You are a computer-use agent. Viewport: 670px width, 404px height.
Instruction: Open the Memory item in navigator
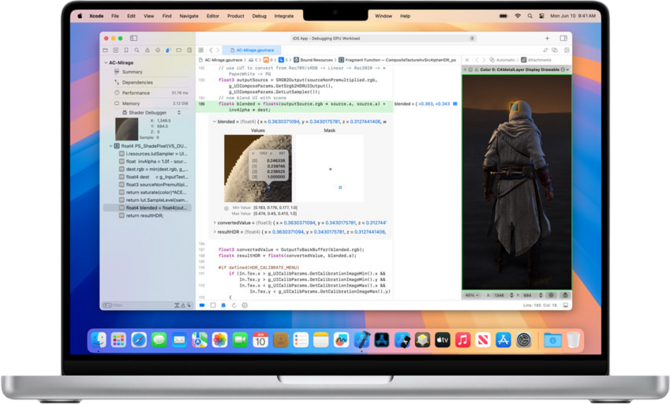131,103
